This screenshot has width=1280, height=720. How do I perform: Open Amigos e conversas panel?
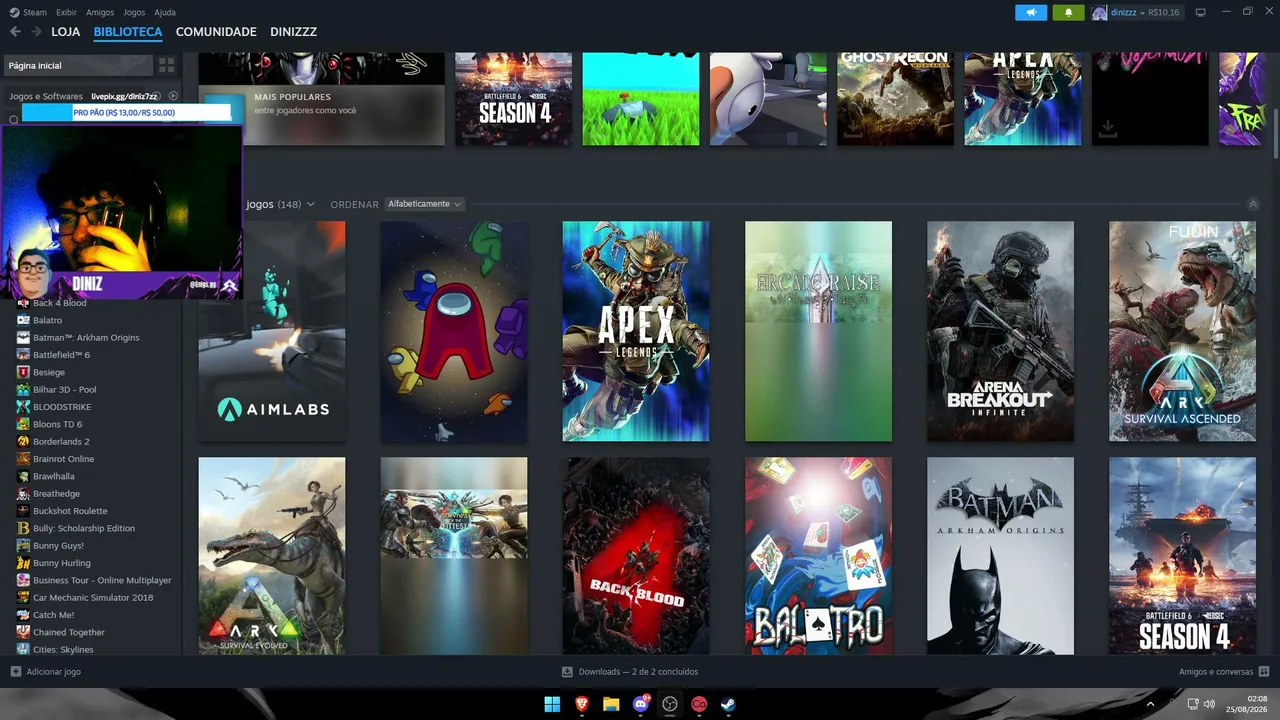(x=1224, y=672)
